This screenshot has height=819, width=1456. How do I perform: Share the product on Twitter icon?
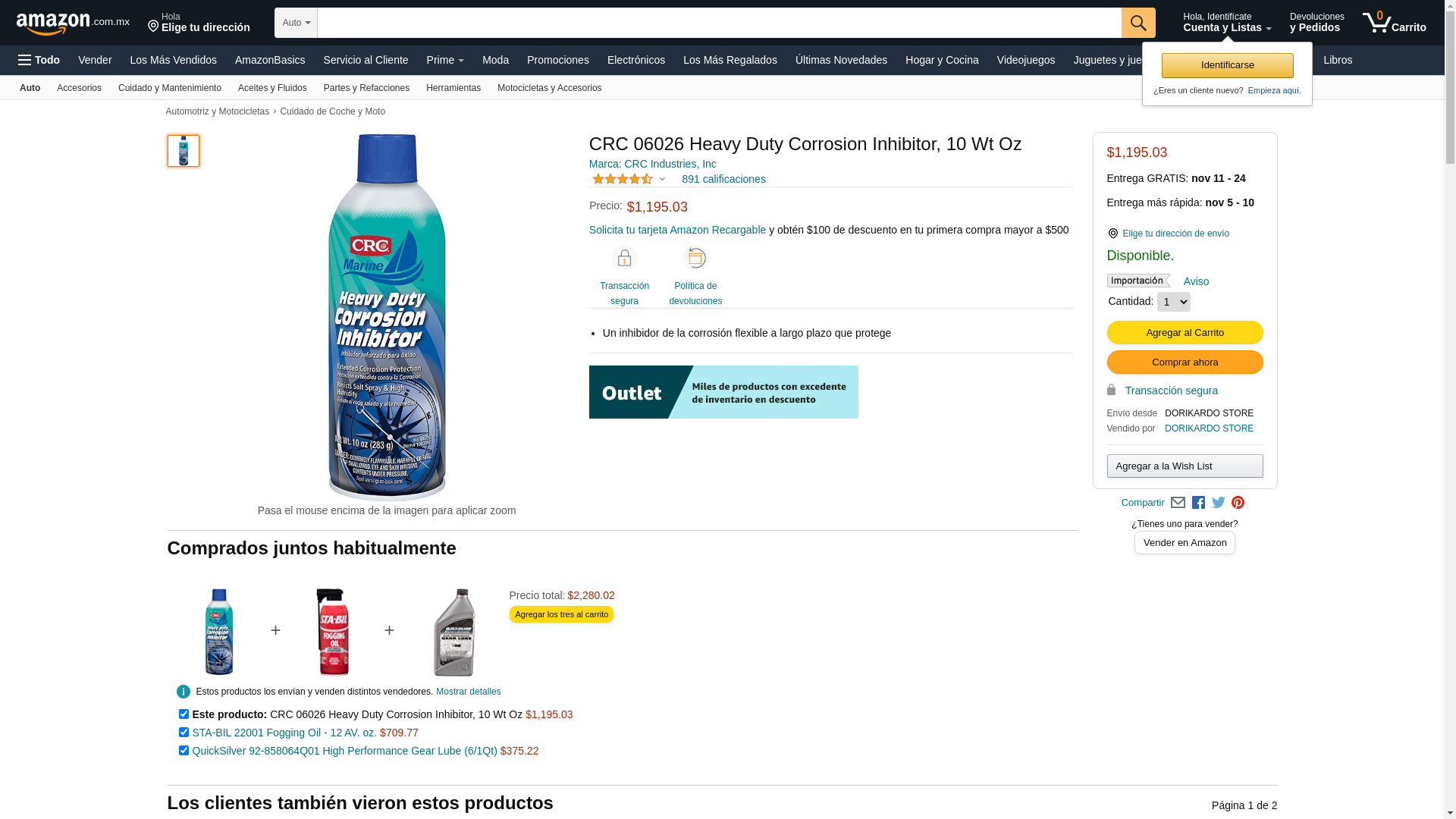click(1219, 503)
